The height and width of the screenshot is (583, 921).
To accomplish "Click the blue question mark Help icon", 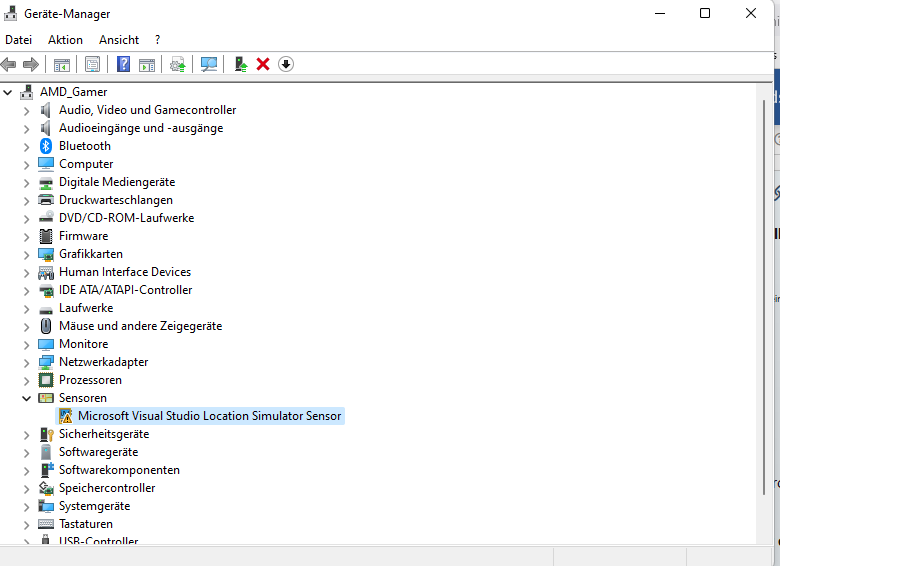I will tap(123, 64).
